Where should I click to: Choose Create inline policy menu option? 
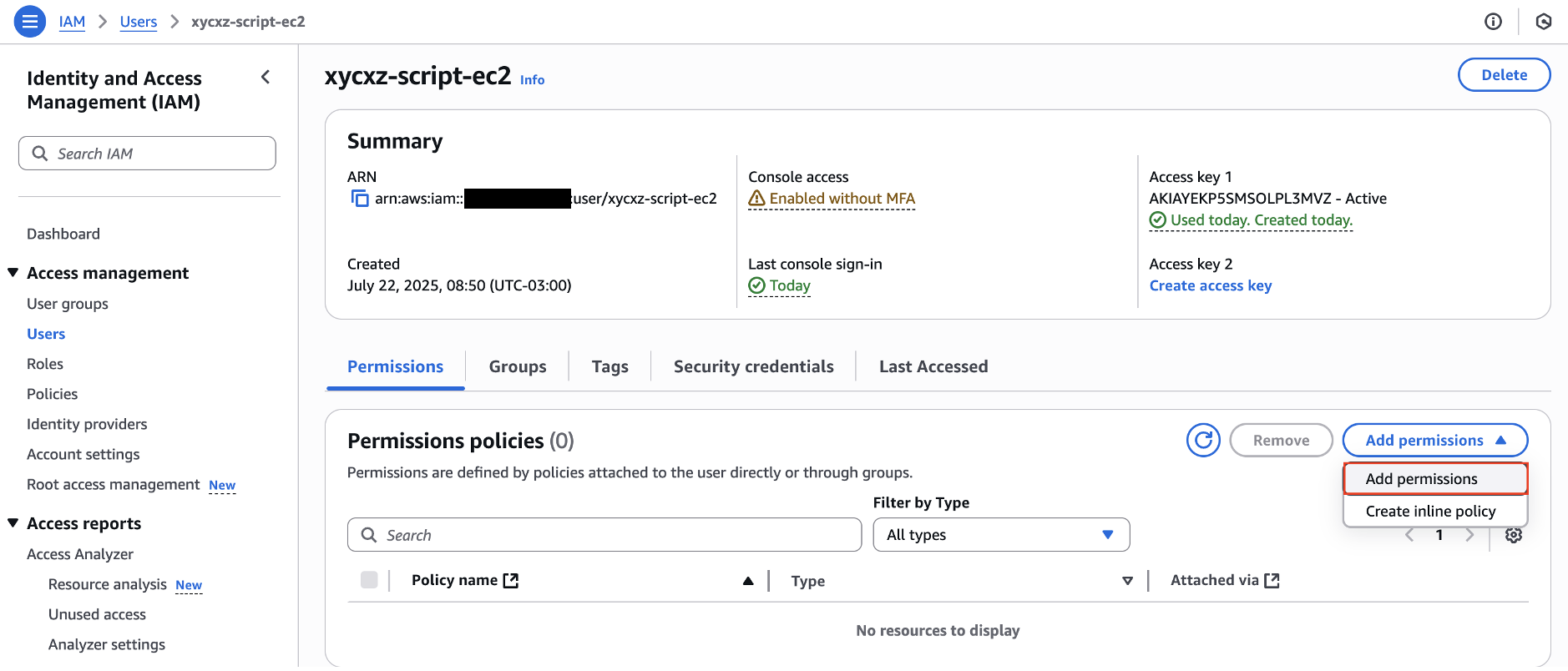[1435, 512]
